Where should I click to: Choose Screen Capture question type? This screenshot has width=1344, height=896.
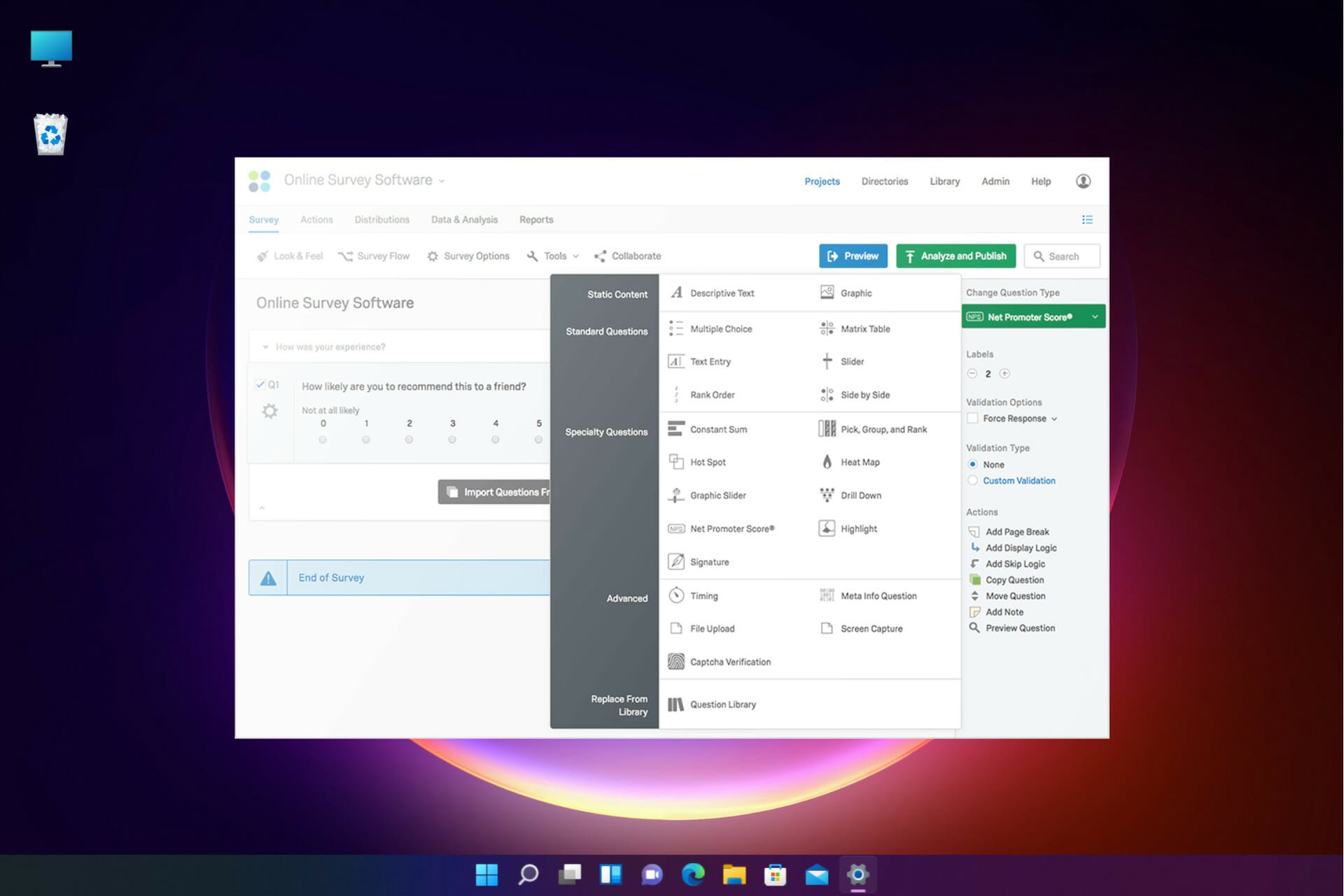click(x=861, y=629)
